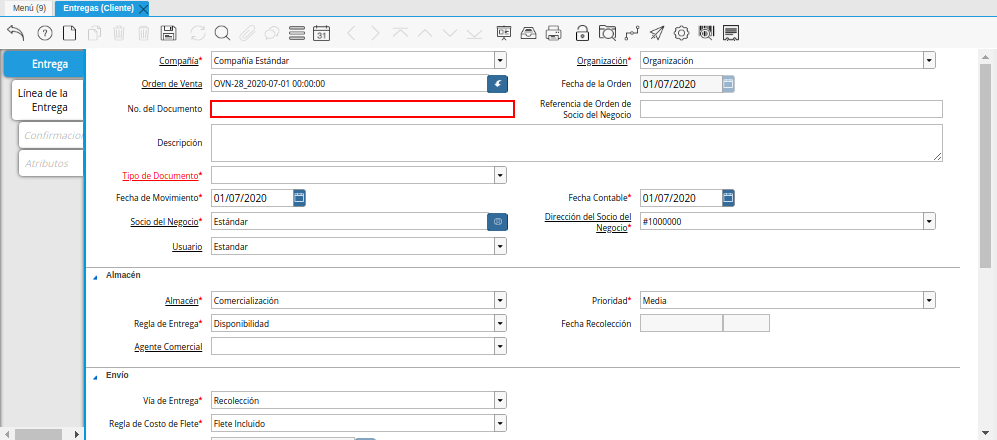Open the Tipo de Documento dropdown
The height and width of the screenshot is (440, 997).
(500, 175)
